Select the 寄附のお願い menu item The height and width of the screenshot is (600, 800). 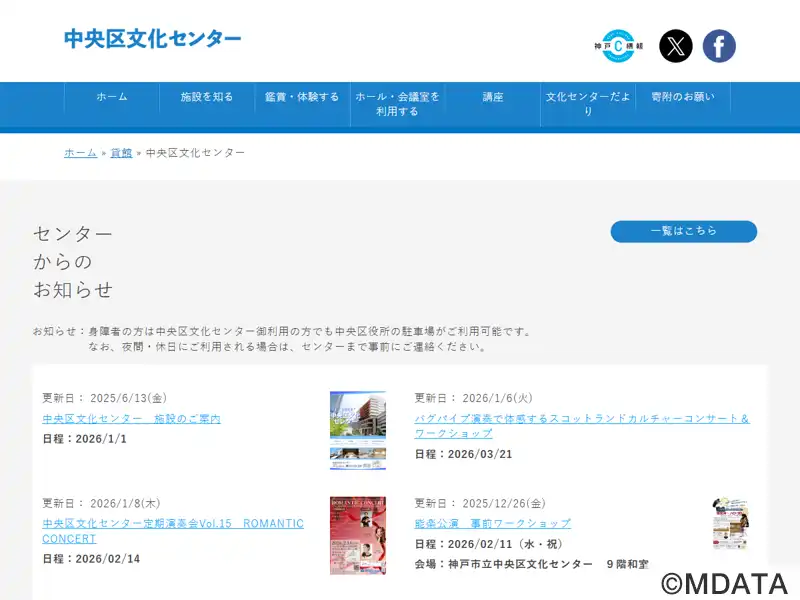tap(683, 97)
